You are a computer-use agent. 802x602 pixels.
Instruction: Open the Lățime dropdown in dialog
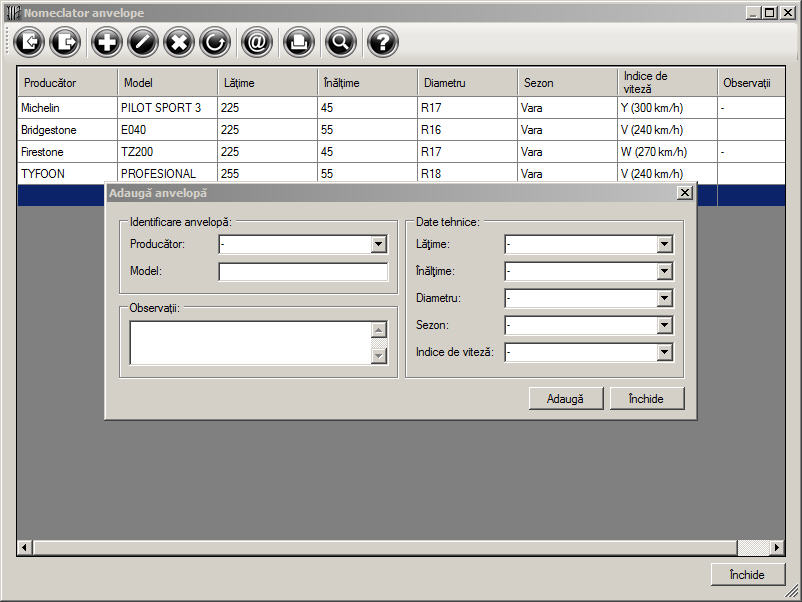click(664, 244)
